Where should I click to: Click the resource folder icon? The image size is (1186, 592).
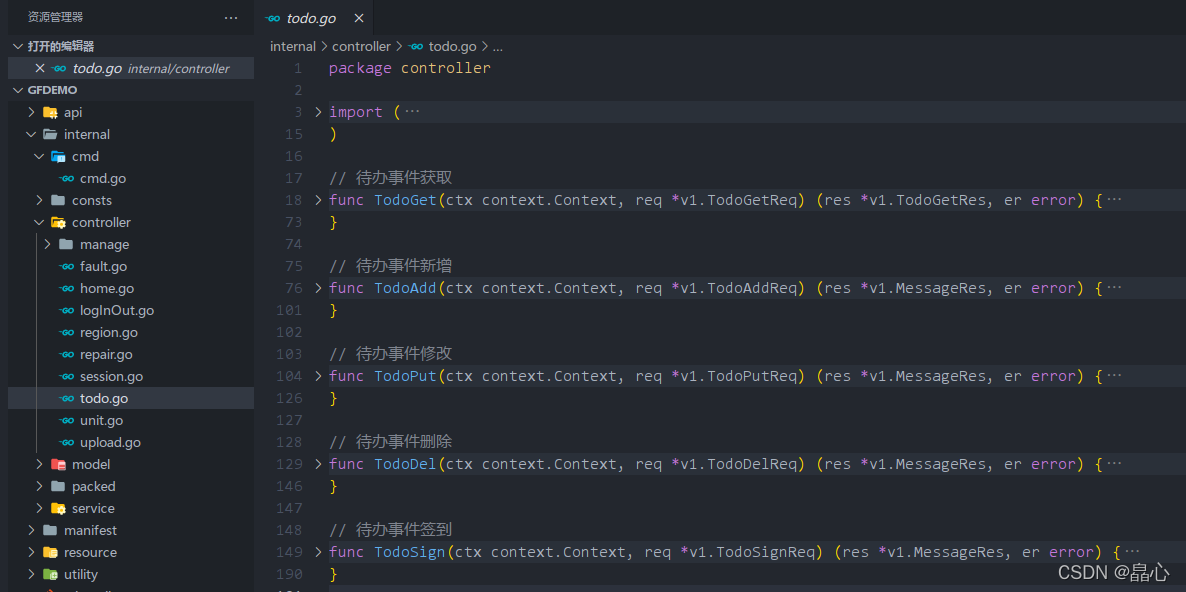[x=50, y=552]
